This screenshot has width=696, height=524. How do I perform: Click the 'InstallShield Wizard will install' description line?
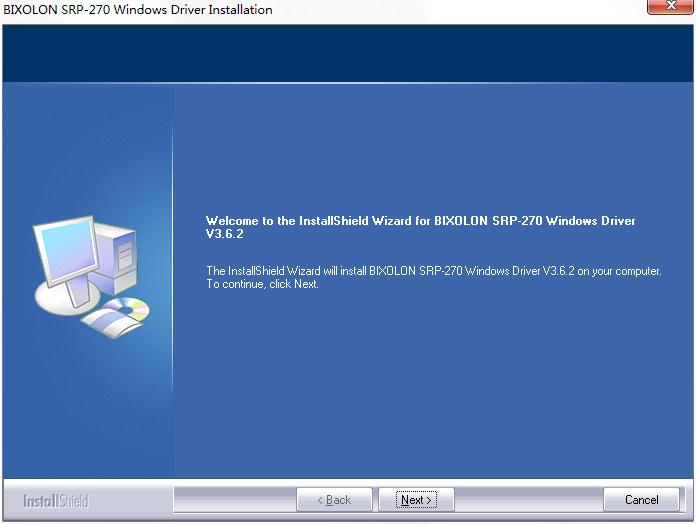click(433, 271)
